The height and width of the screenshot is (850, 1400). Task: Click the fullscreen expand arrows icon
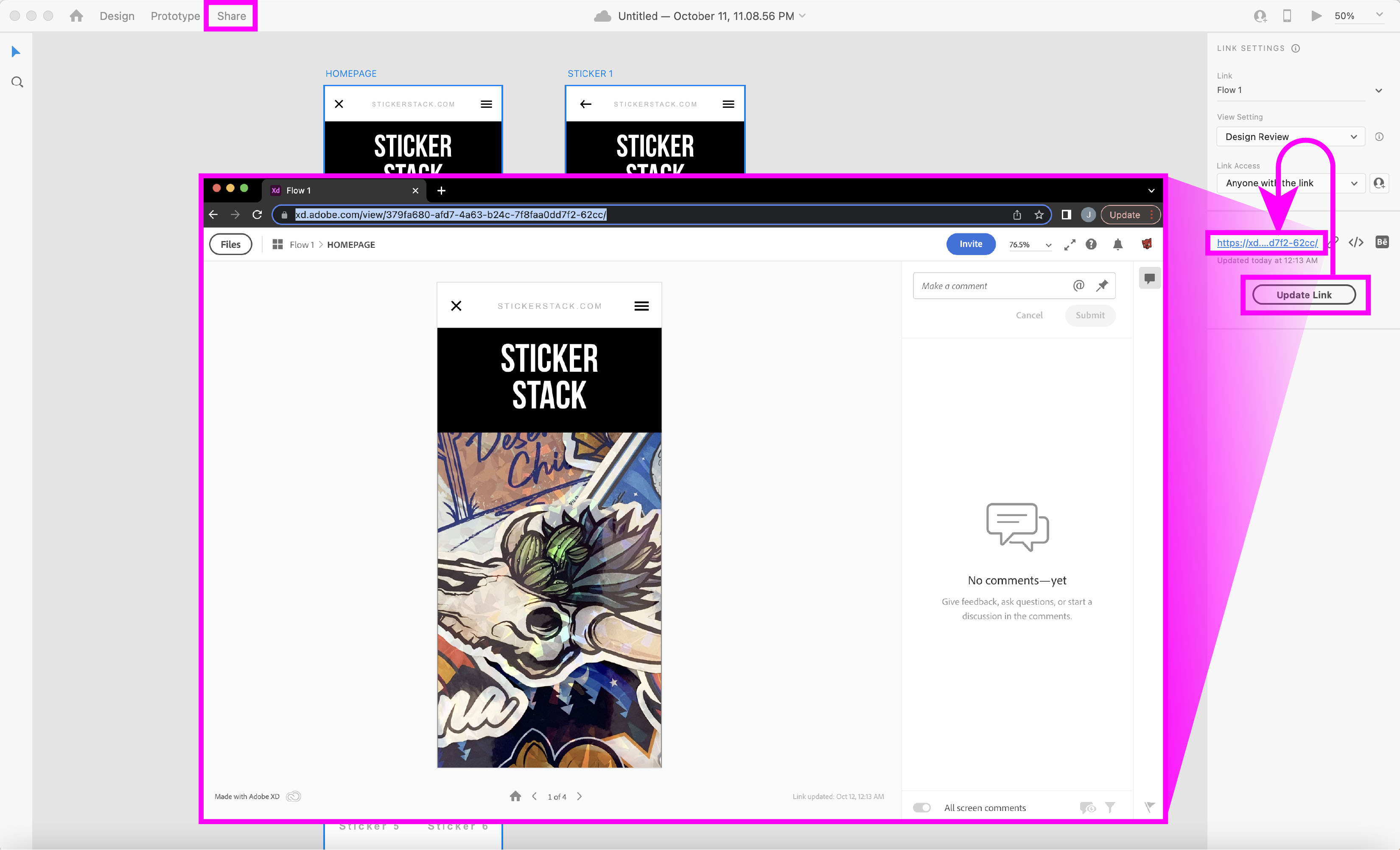pos(1070,244)
